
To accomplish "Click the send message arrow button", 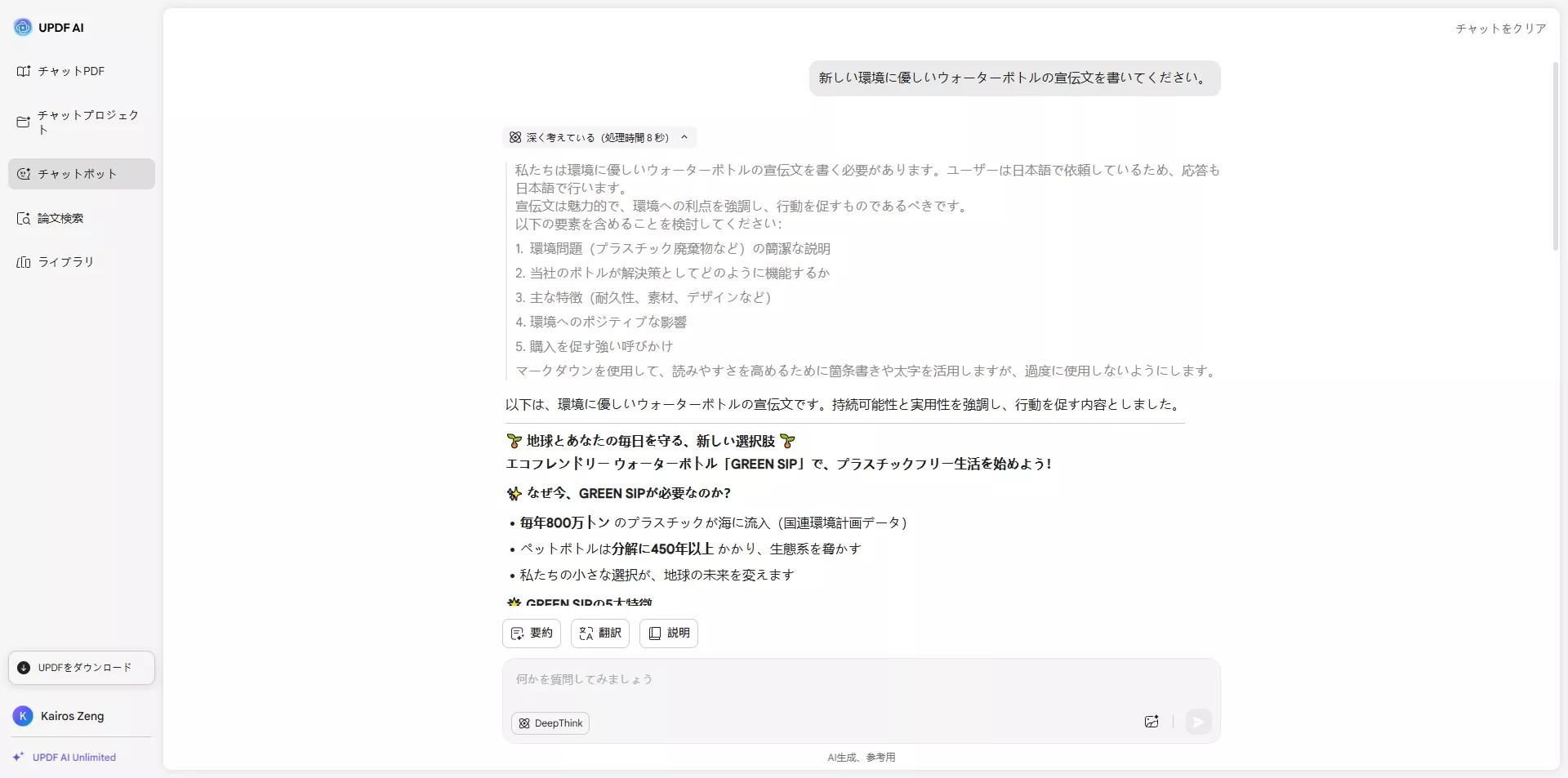I will coord(1198,722).
